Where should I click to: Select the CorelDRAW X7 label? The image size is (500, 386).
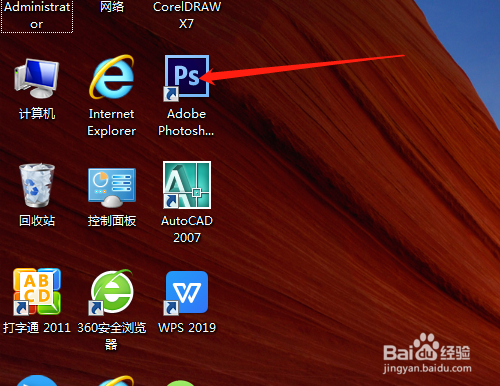pyautogui.click(x=187, y=15)
